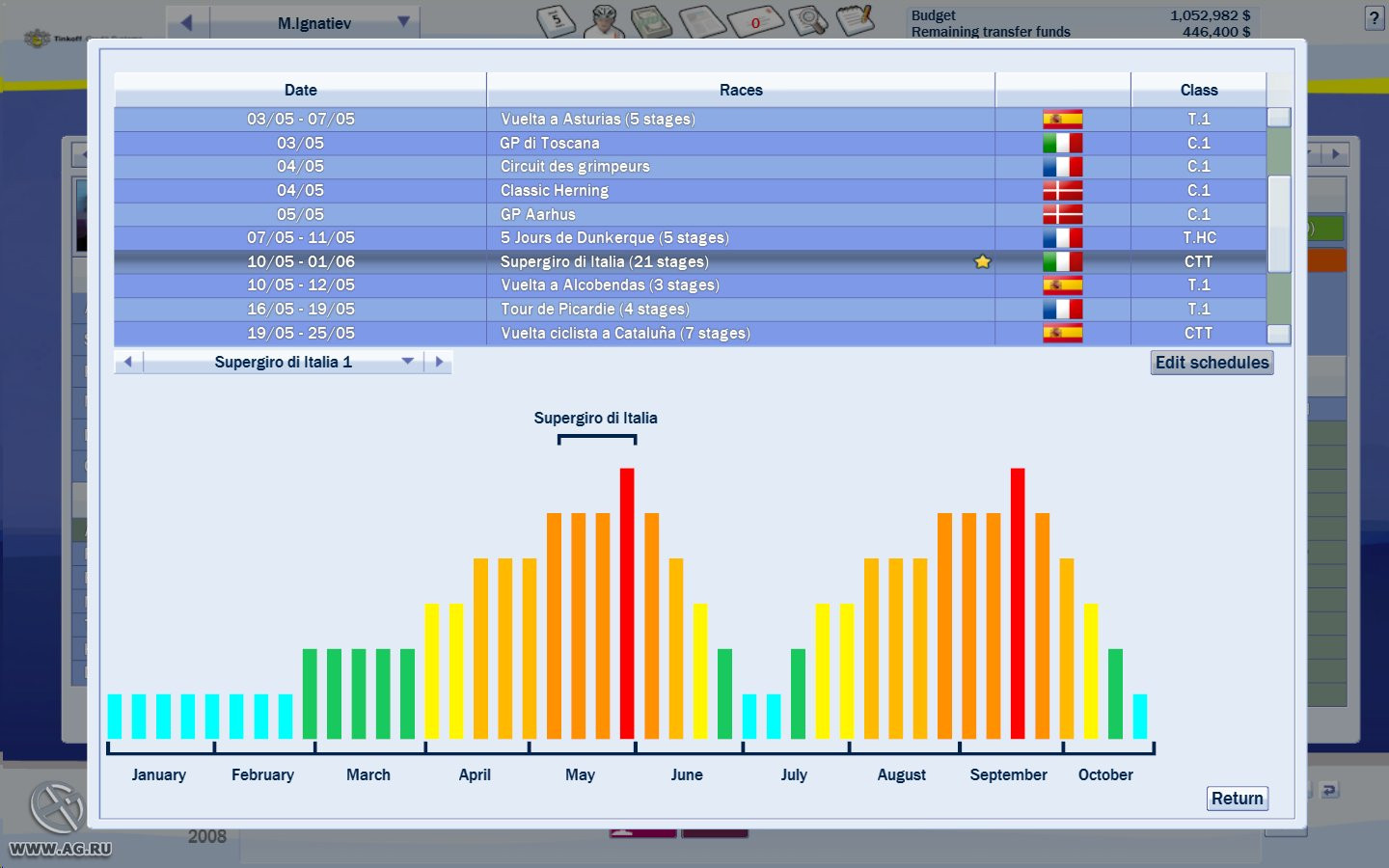Open the notepad with pencil icon
1389x868 pixels.
tap(856, 19)
